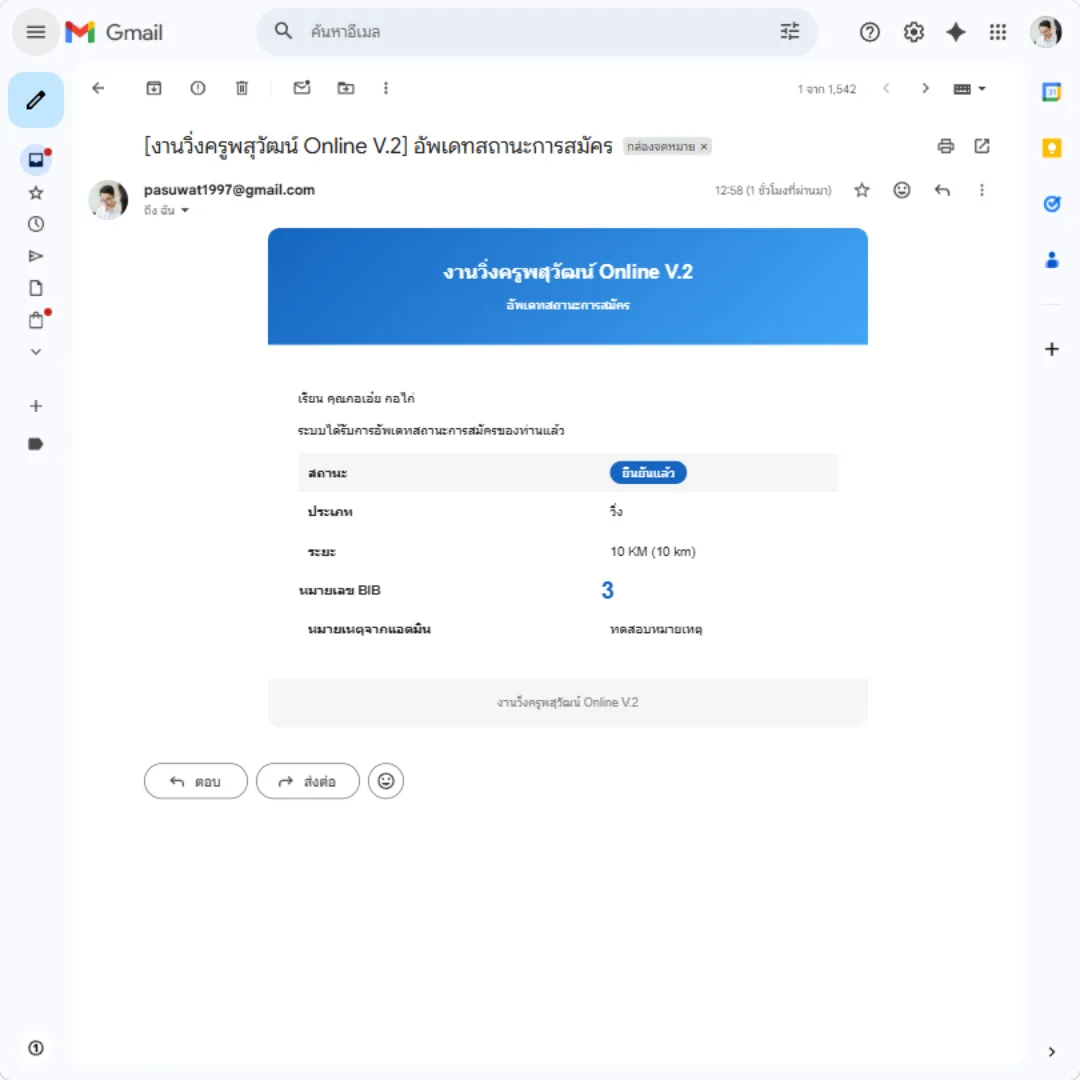1080x1080 pixels.
Task: Go to Inbox in sidebar
Action: tap(36, 160)
